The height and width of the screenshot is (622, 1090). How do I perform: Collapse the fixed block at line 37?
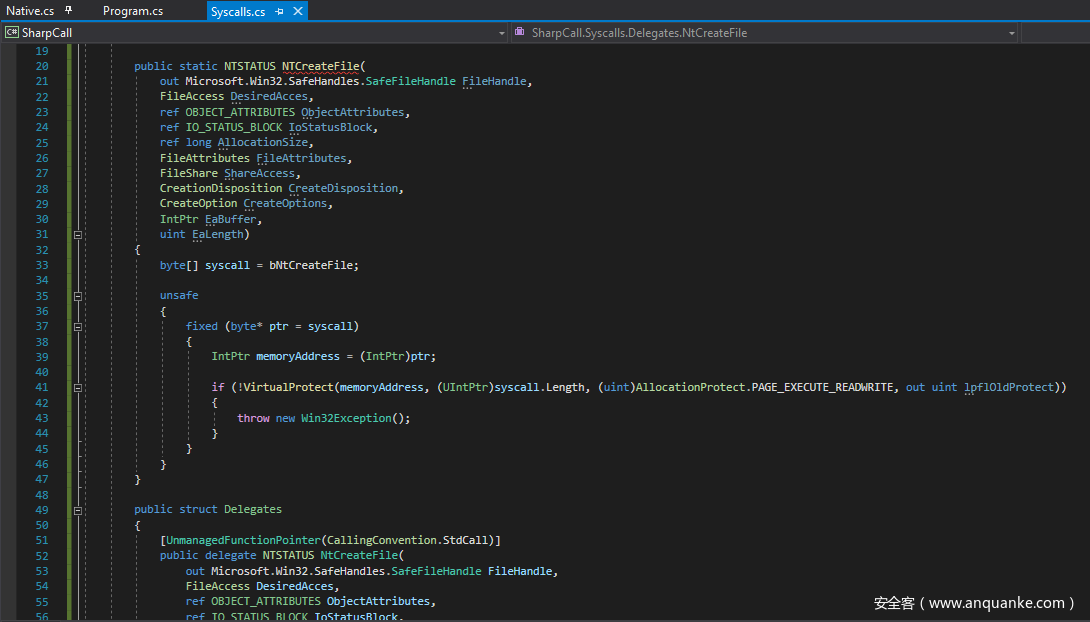pos(78,326)
